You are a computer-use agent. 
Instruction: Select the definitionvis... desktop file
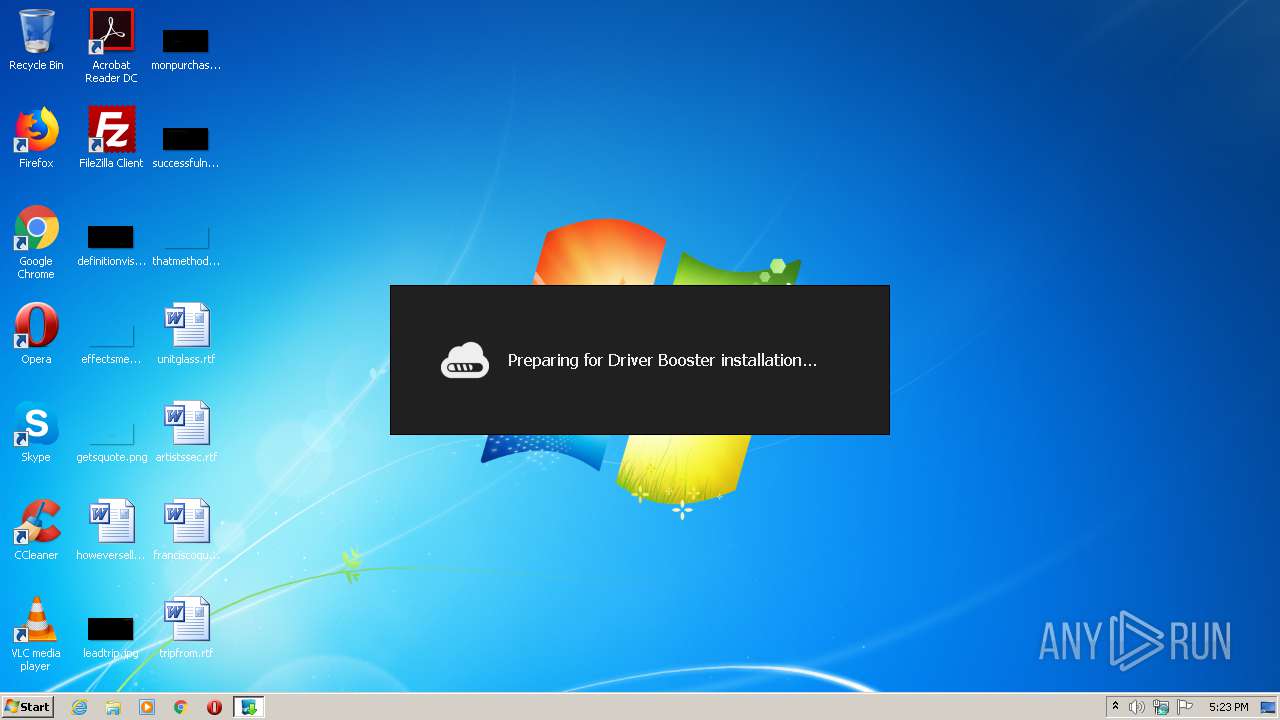click(111, 244)
